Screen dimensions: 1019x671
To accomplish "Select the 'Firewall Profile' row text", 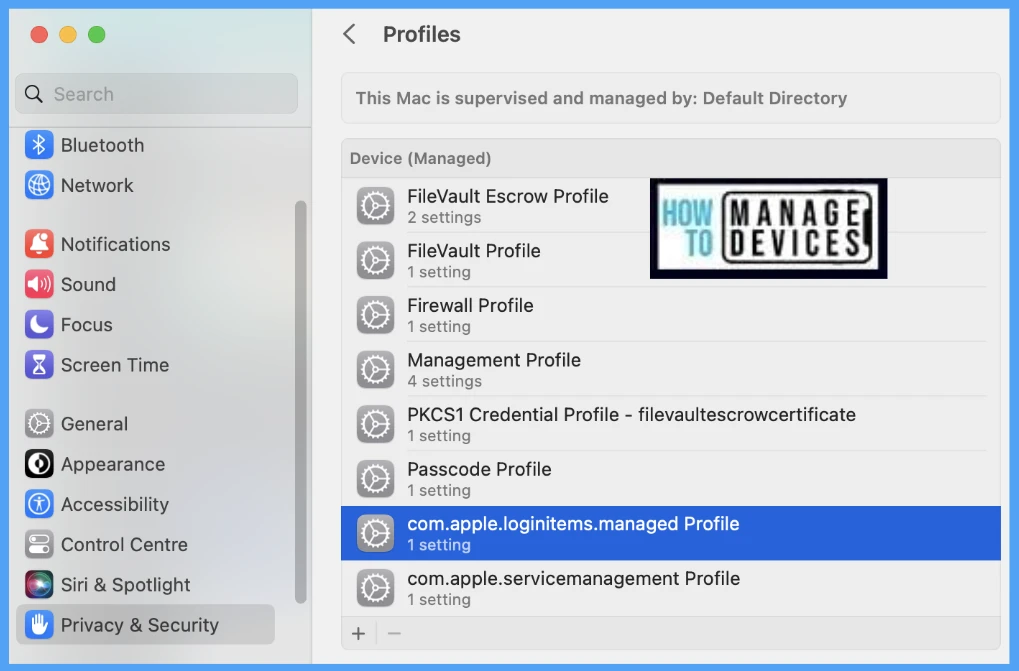I will point(471,305).
